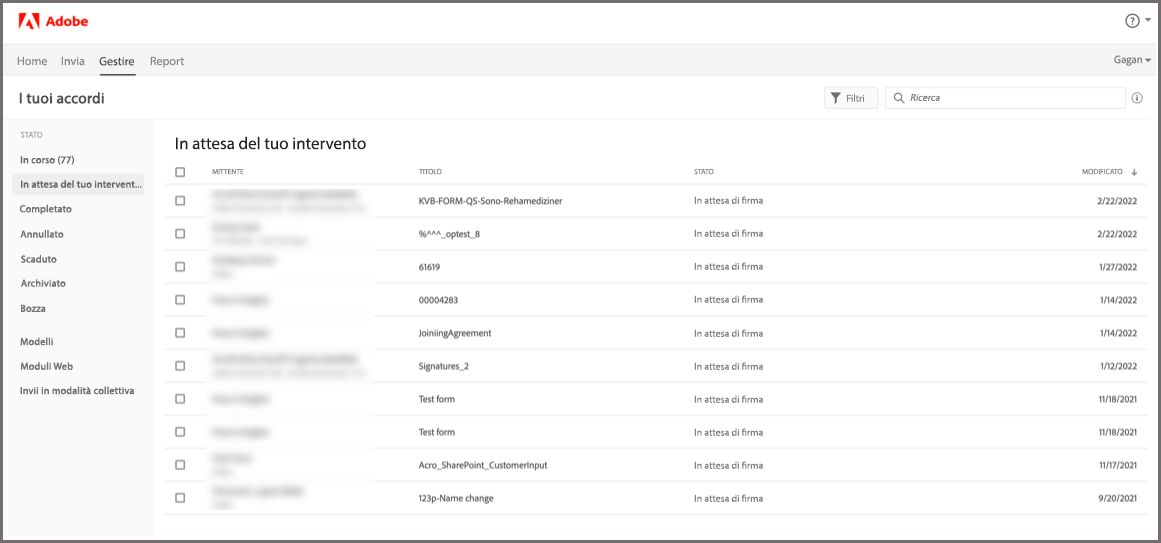Viewport: 1161px width, 543px height.
Task: Click the filter funnel Filtri button
Action: [x=851, y=98]
